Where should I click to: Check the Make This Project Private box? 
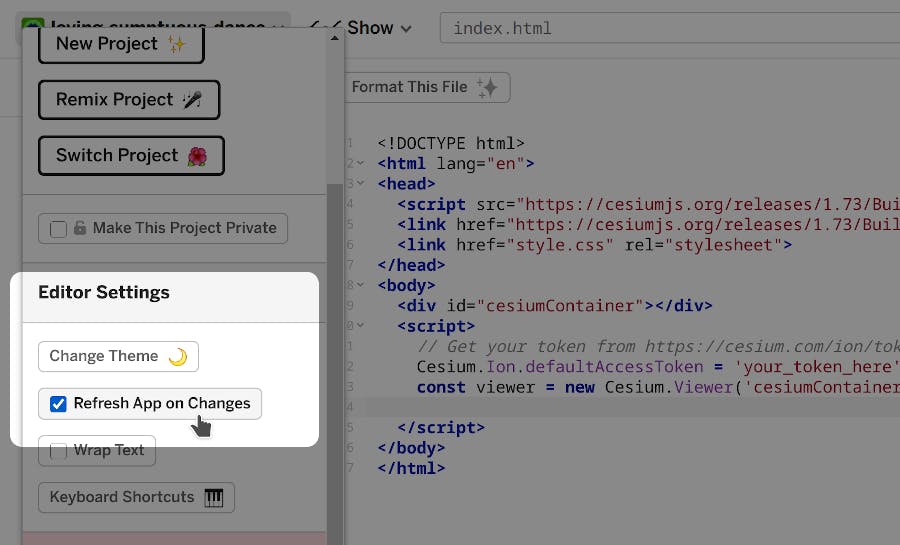point(58,229)
